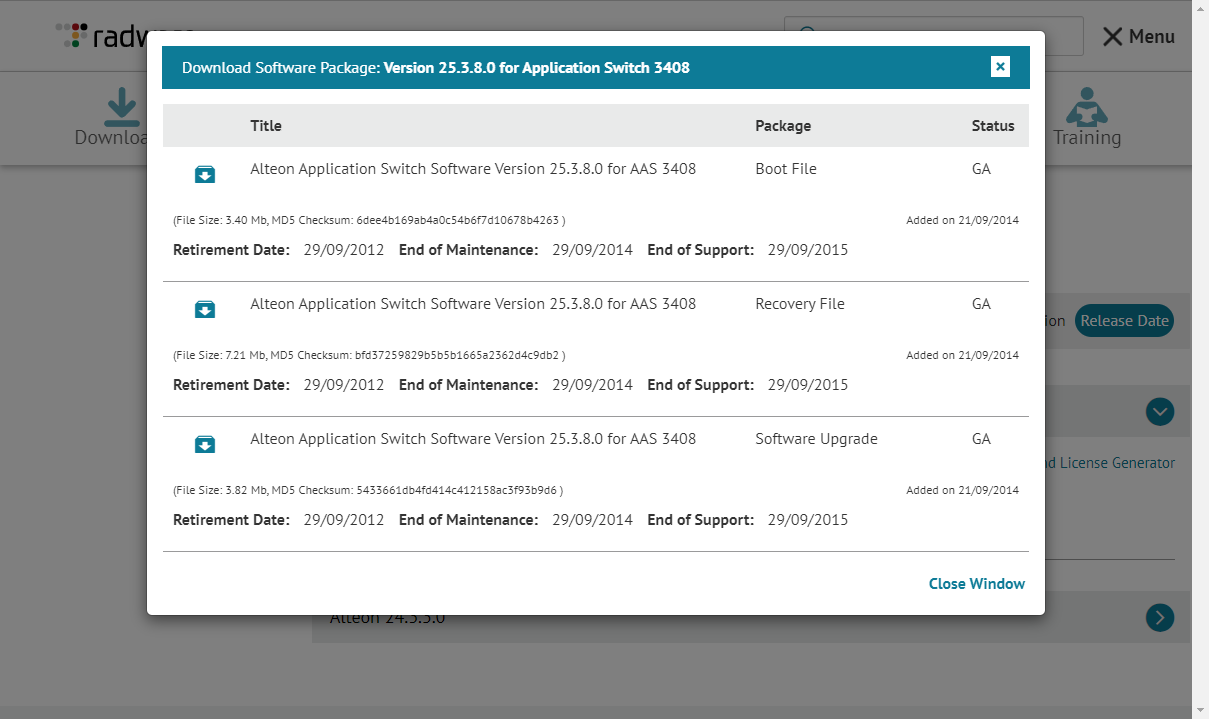1209x719 pixels.
Task: Click the Title column header
Action: [266, 126]
